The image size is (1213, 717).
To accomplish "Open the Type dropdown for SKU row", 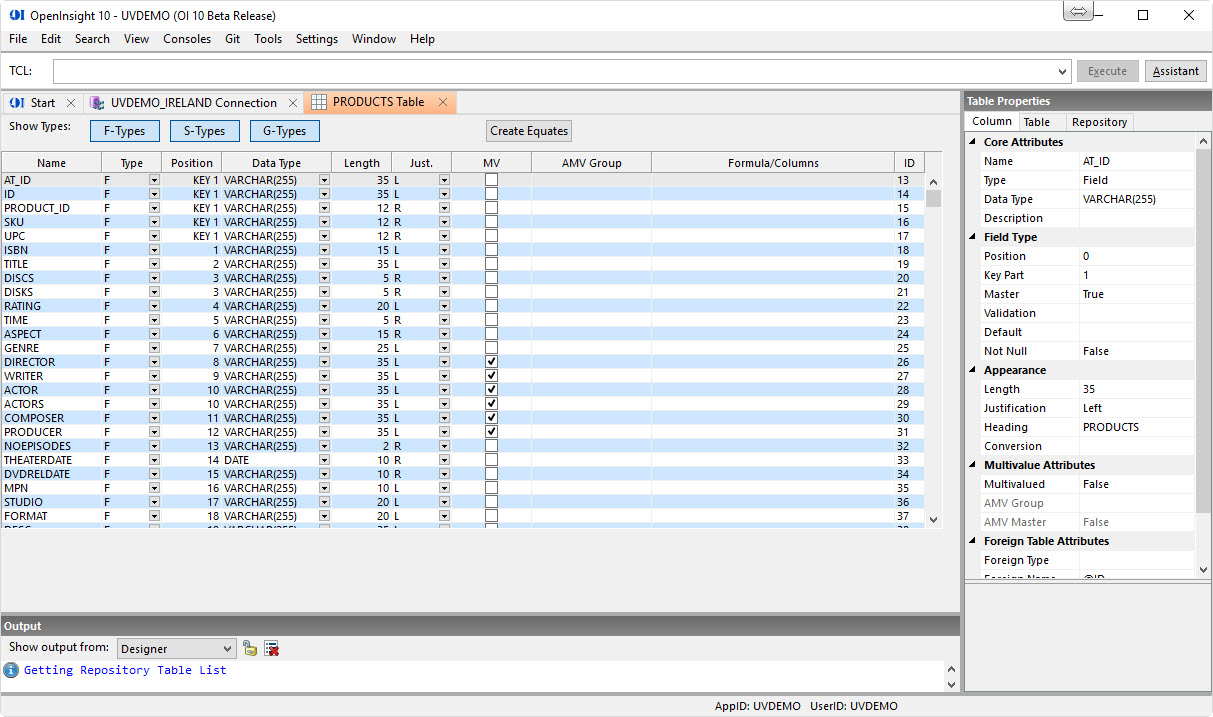I will pos(154,222).
